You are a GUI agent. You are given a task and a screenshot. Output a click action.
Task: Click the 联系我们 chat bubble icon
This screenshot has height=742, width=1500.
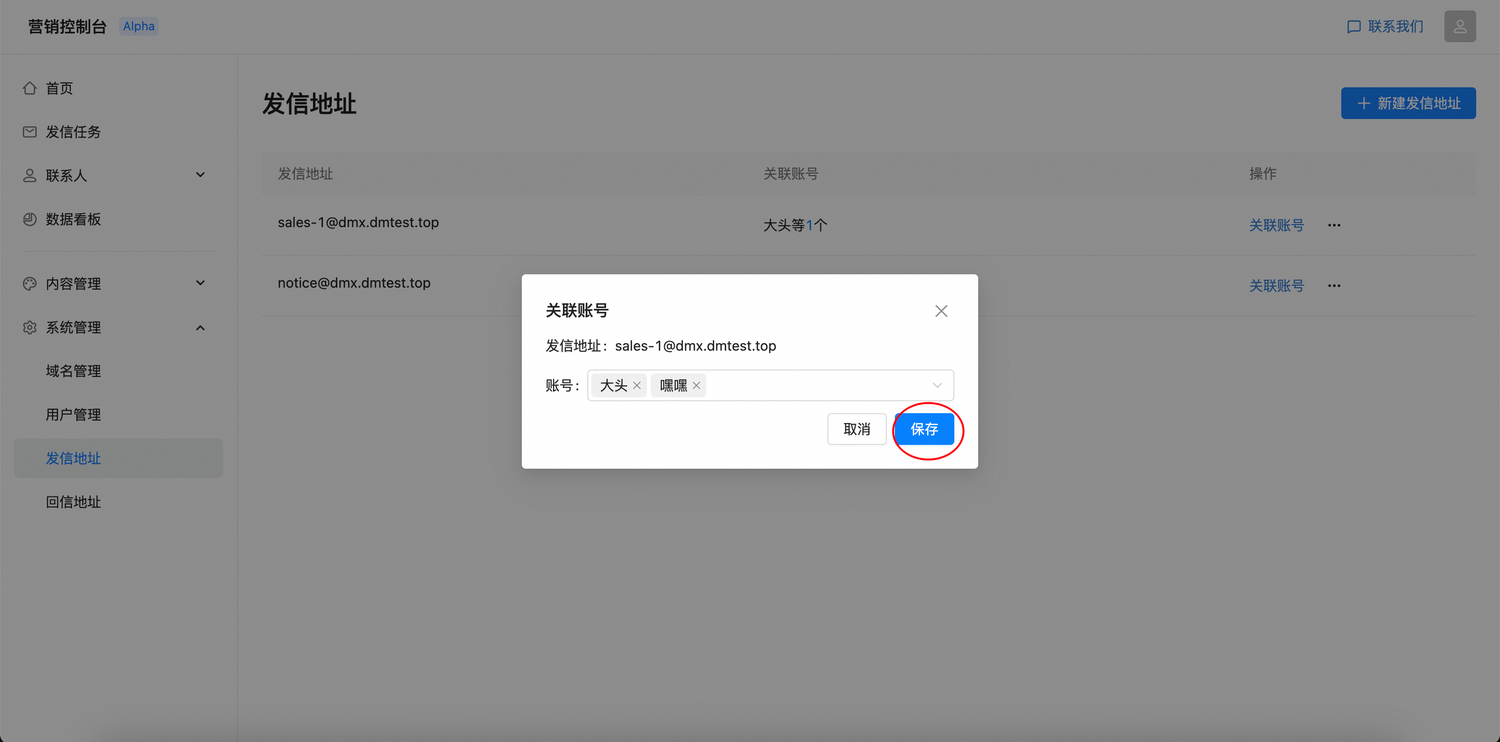[x=1354, y=27]
